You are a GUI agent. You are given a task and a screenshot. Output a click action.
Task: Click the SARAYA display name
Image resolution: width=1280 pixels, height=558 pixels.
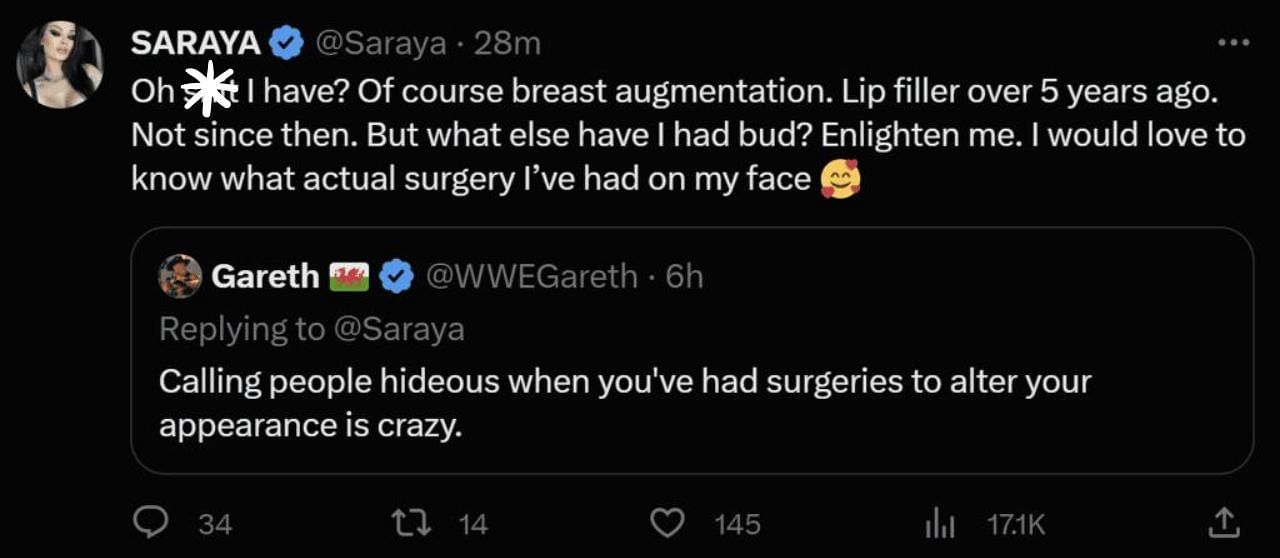point(196,43)
